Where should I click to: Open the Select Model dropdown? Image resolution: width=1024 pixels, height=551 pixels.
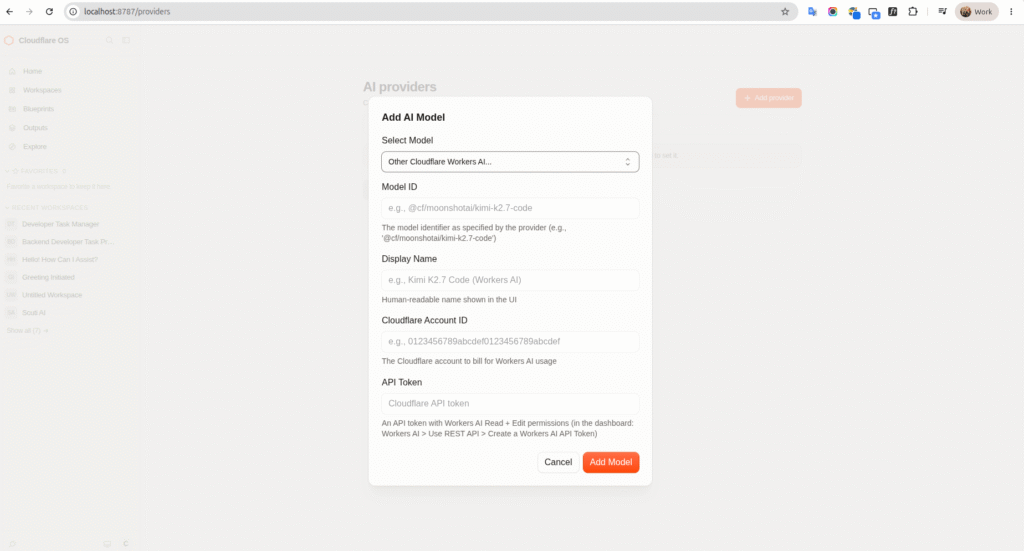click(x=510, y=162)
